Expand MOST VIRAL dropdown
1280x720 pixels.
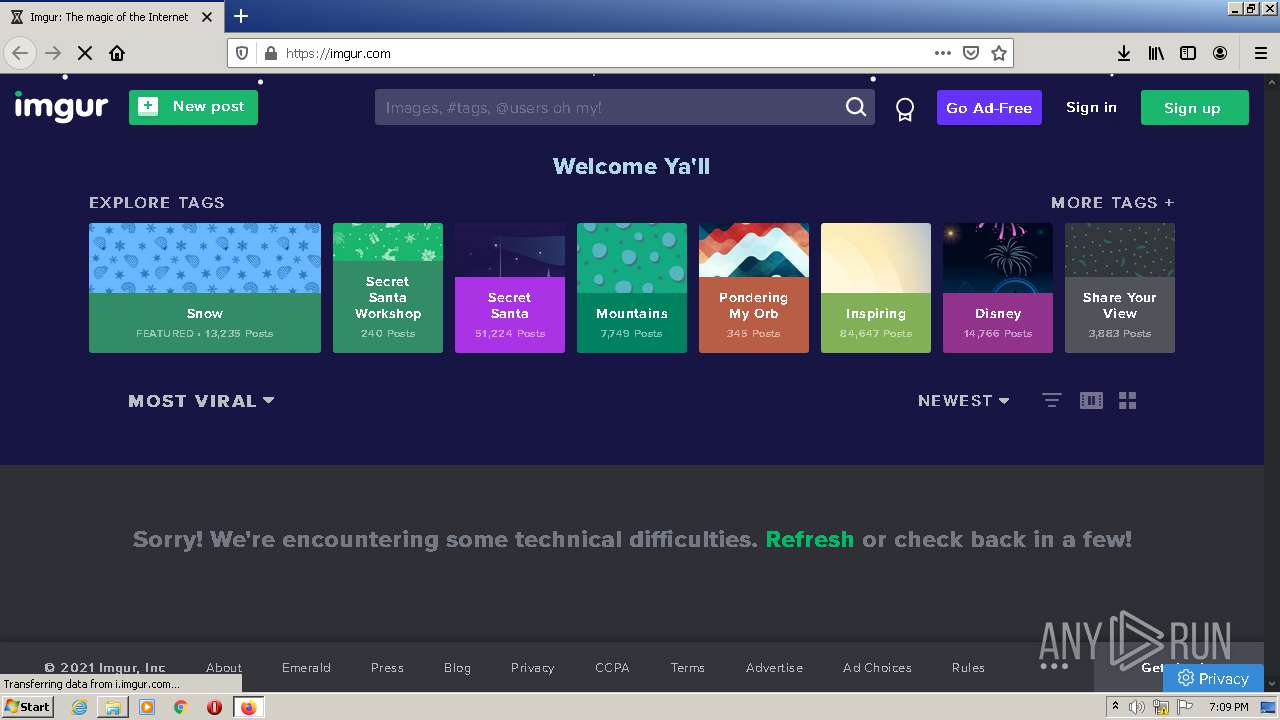click(201, 401)
